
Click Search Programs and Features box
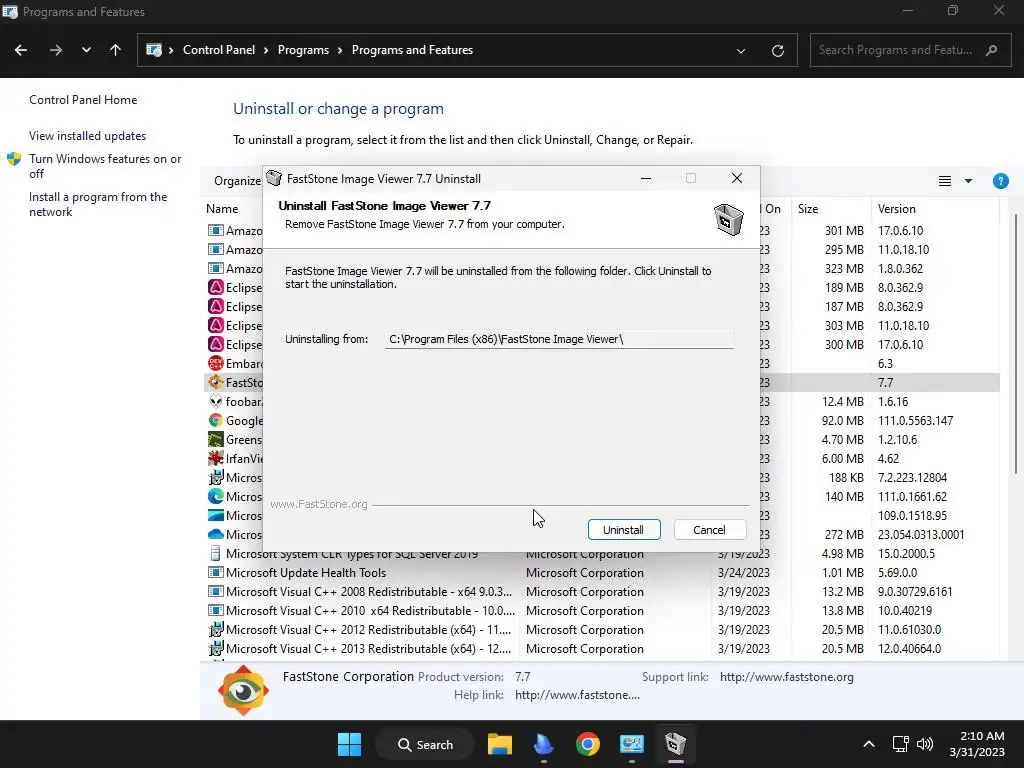[910, 50]
